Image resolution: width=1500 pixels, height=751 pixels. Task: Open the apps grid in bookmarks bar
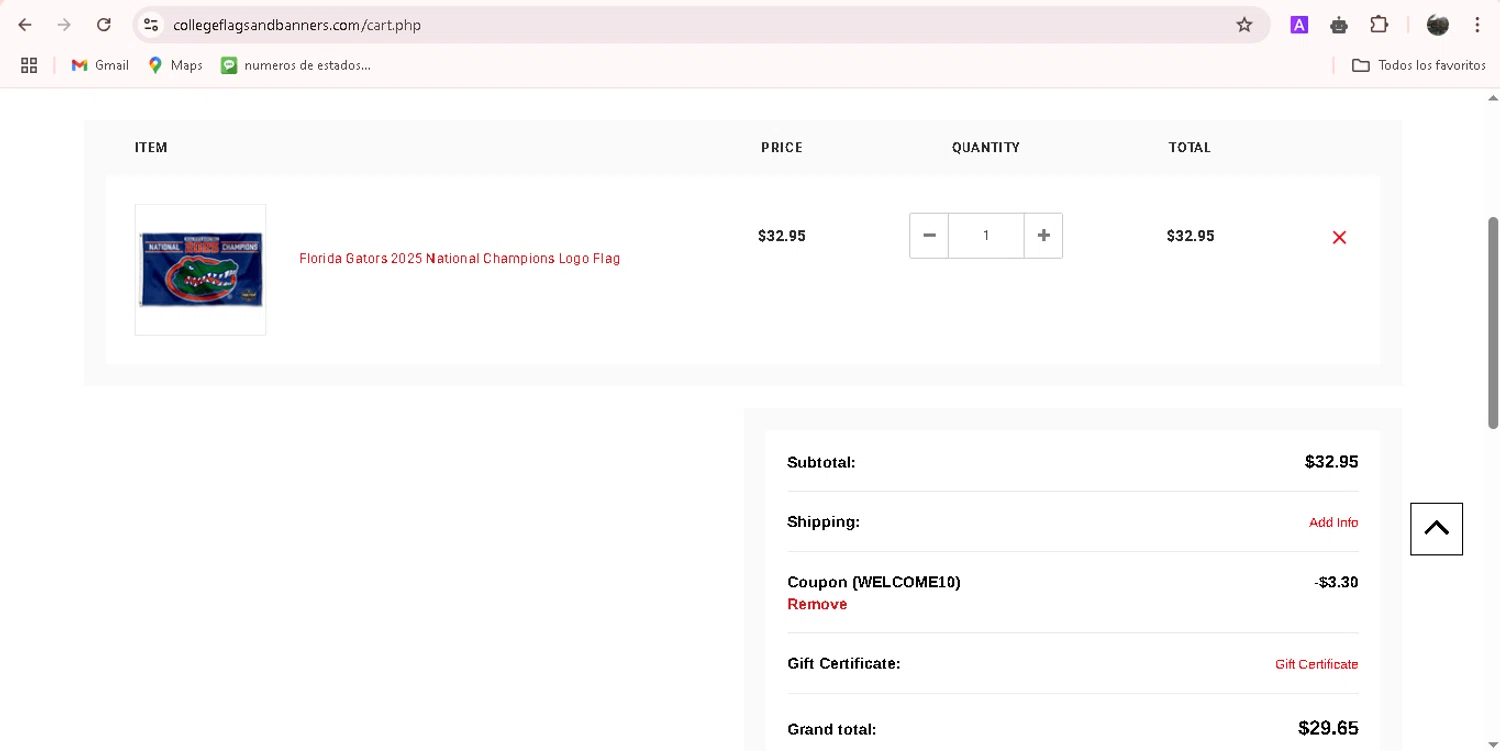click(x=29, y=65)
